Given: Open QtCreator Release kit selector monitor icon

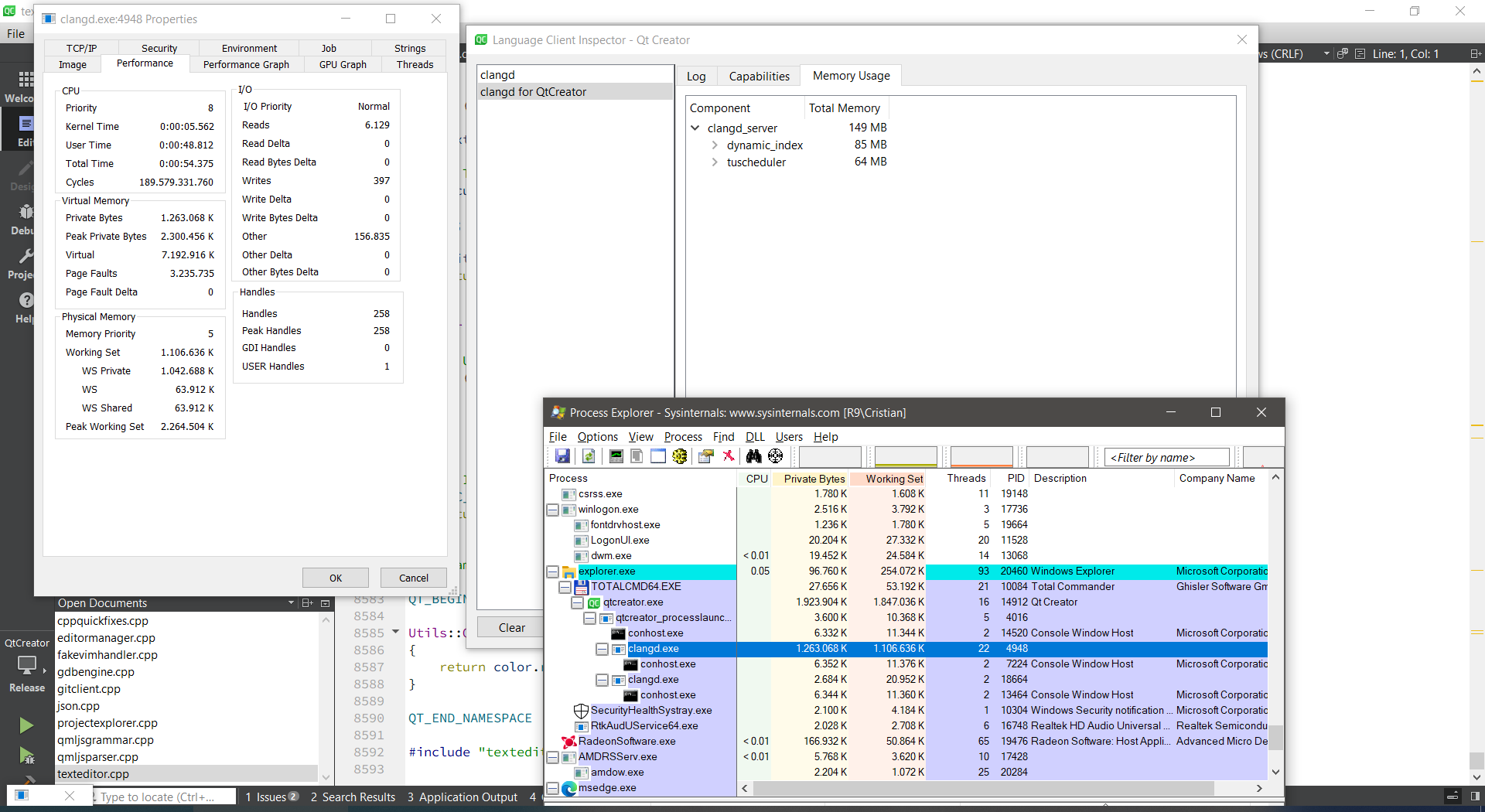Looking at the screenshot, I should click(x=26, y=664).
